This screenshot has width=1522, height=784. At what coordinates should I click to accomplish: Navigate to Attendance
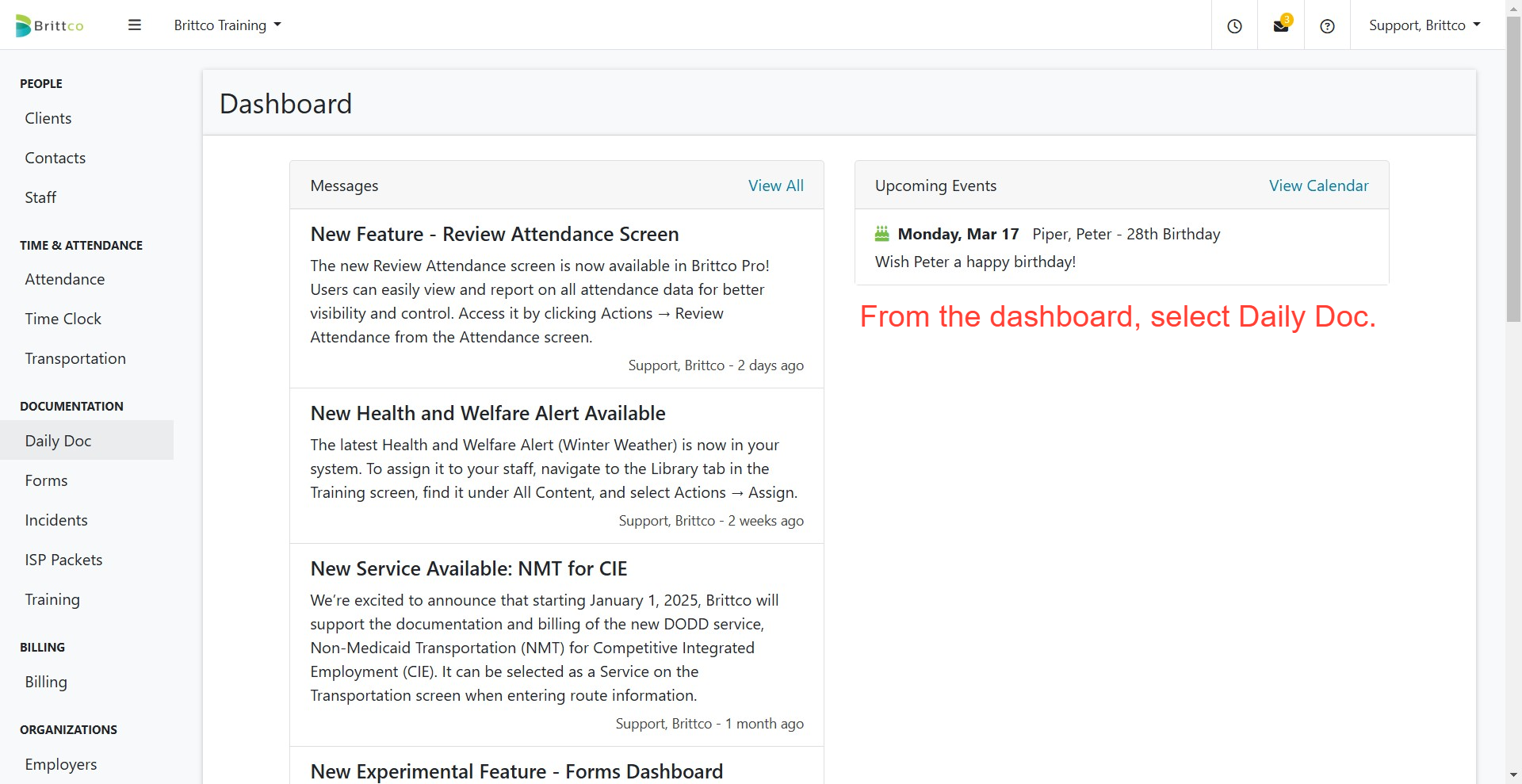tap(65, 279)
